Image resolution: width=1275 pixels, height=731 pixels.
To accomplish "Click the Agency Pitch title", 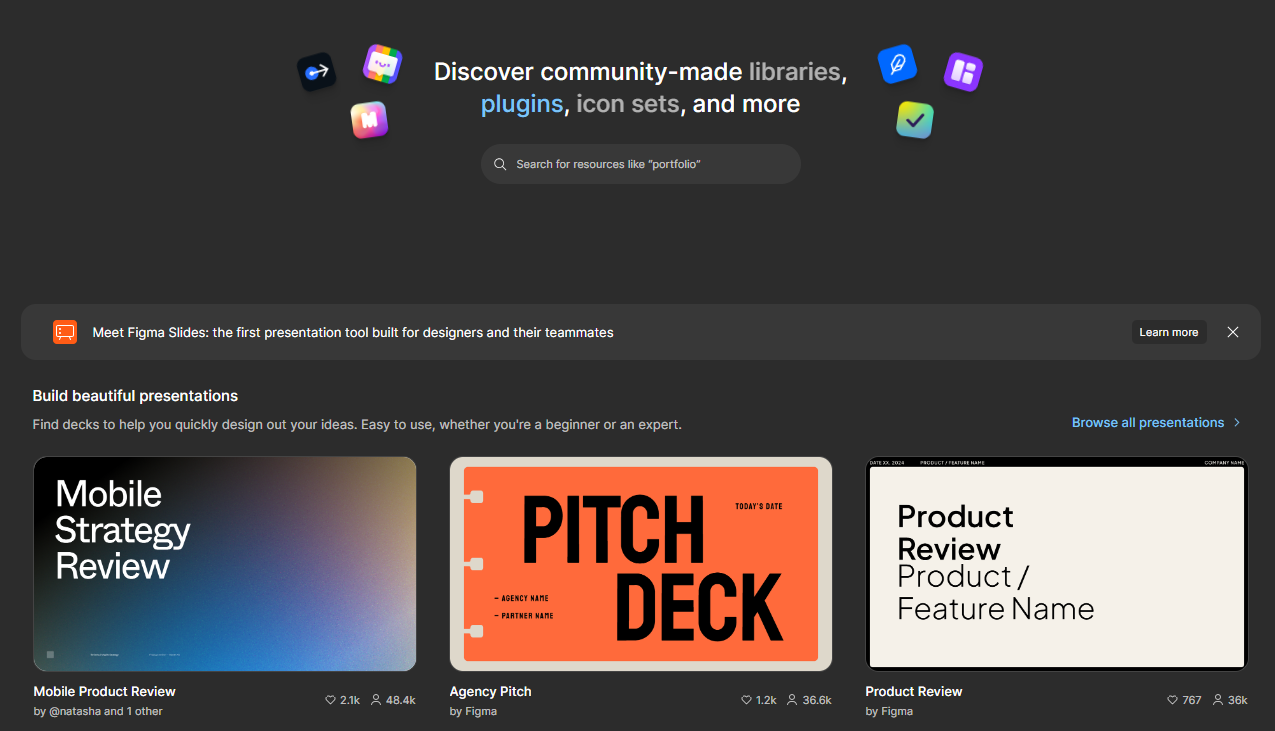I will coord(491,691).
